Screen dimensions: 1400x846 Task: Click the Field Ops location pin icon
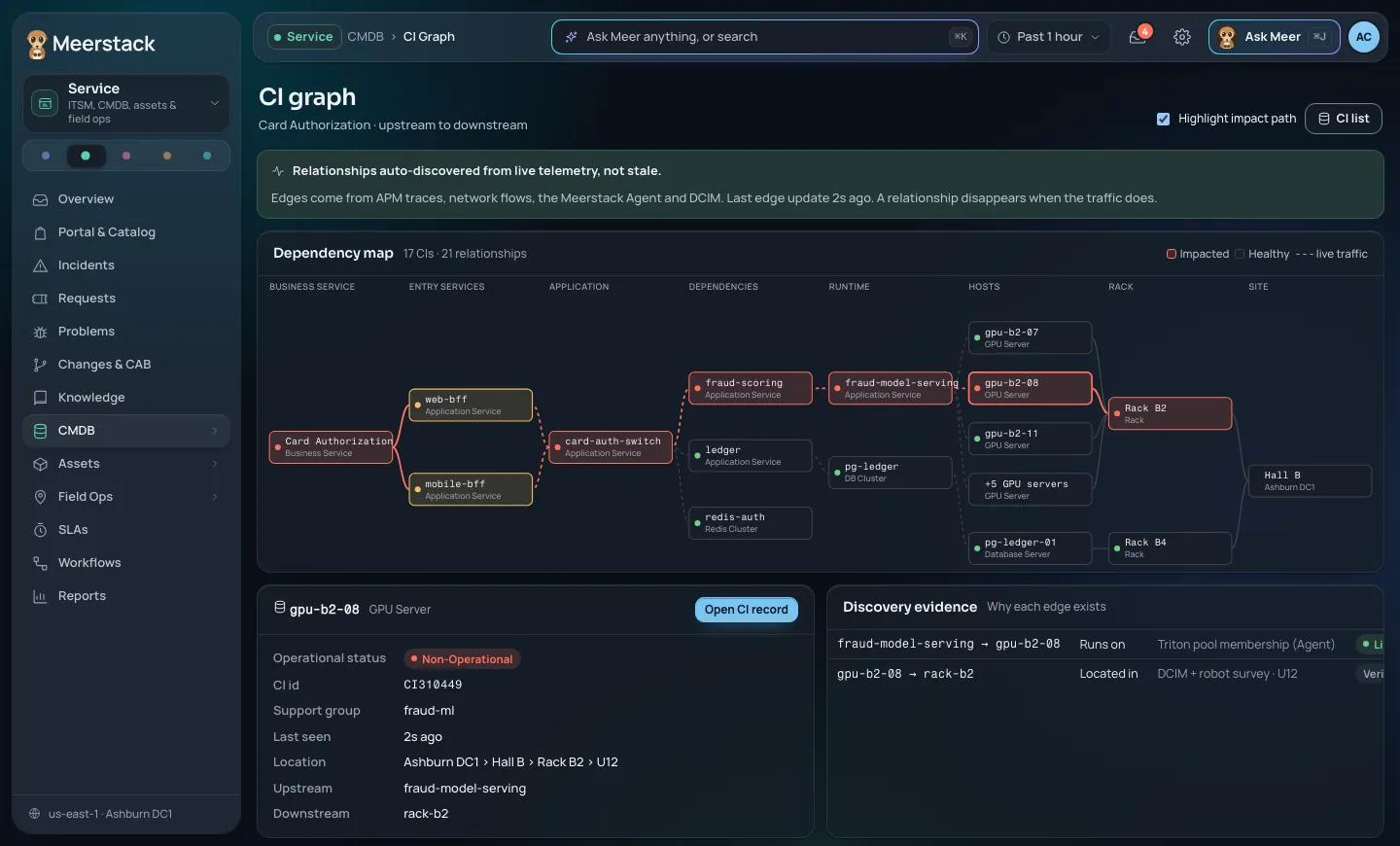tap(40, 497)
